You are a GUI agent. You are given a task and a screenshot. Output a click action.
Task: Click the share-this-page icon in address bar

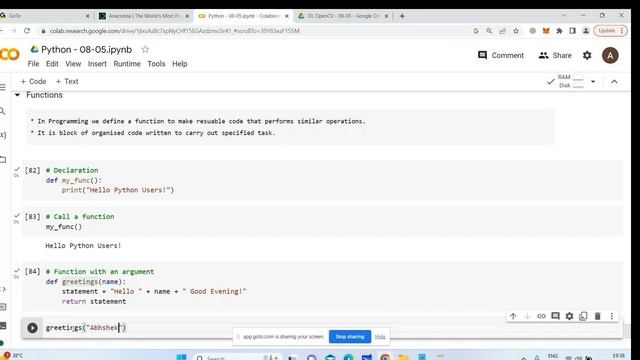pyautogui.click(x=502, y=31)
